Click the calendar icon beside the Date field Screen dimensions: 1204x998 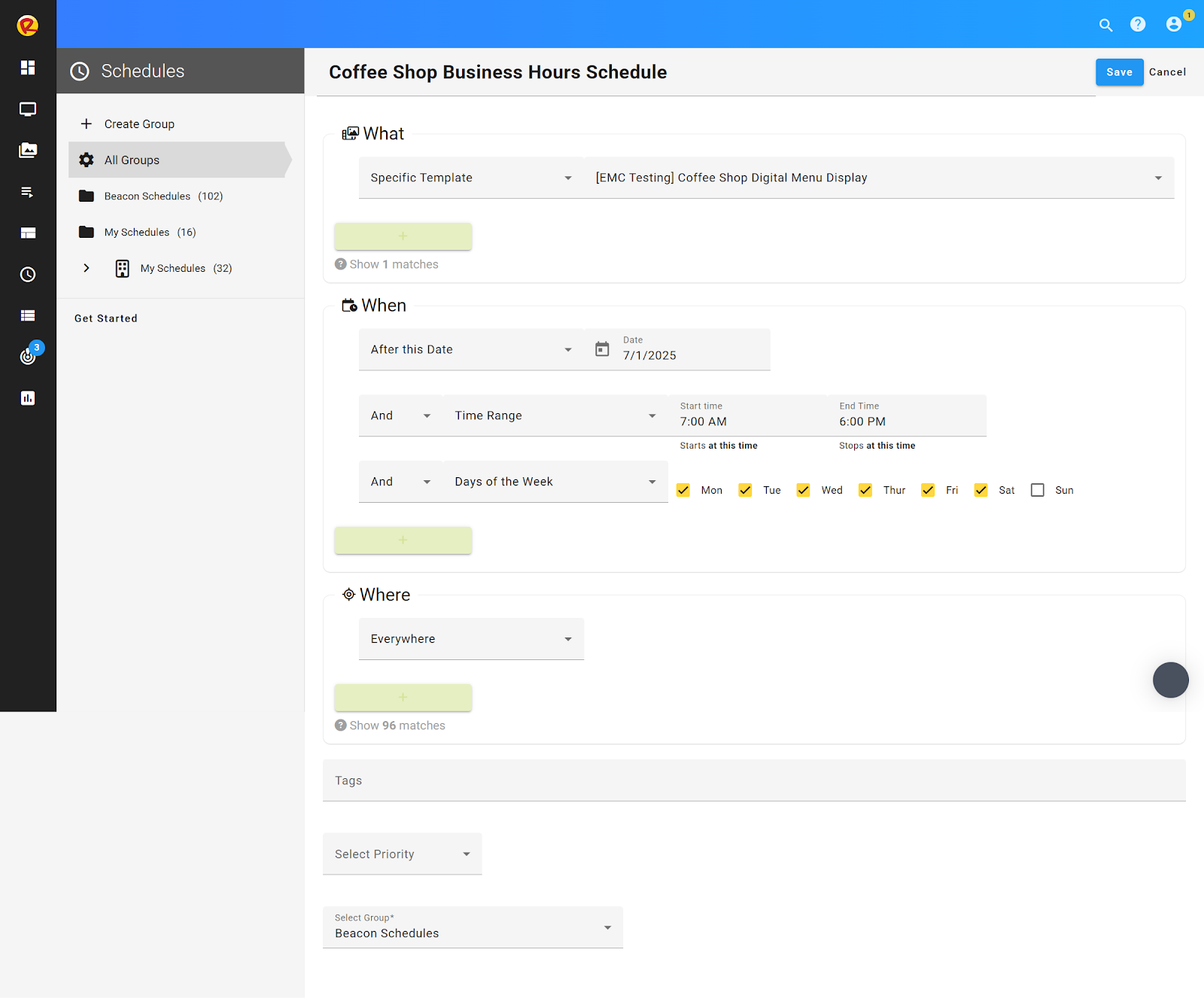pos(602,349)
